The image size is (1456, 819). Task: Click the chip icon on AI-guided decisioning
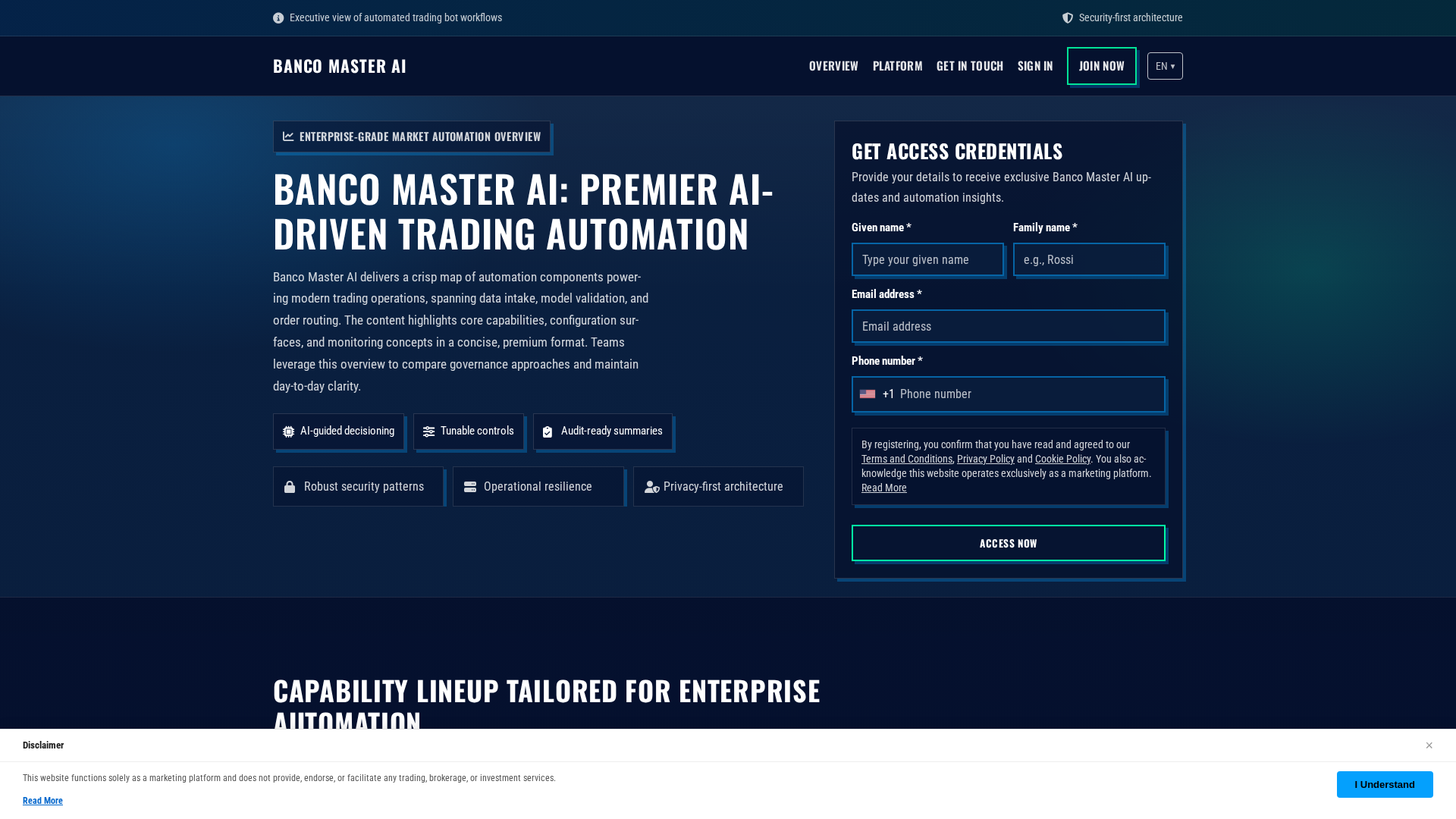[x=288, y=431]
